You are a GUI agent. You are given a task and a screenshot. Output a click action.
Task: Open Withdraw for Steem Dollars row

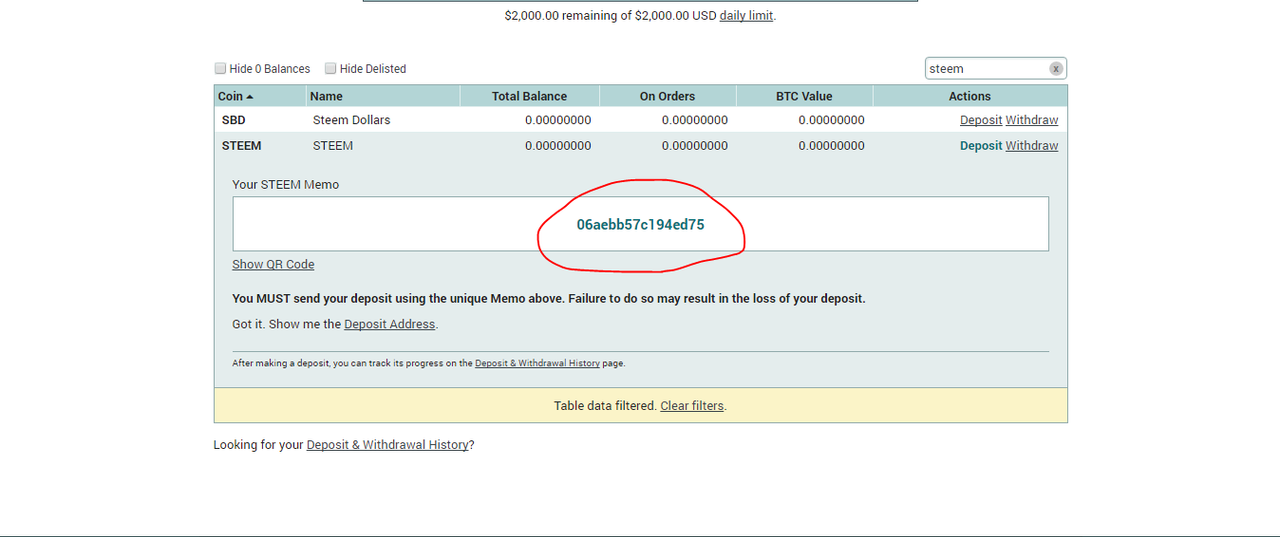[x=1032, y=120]
